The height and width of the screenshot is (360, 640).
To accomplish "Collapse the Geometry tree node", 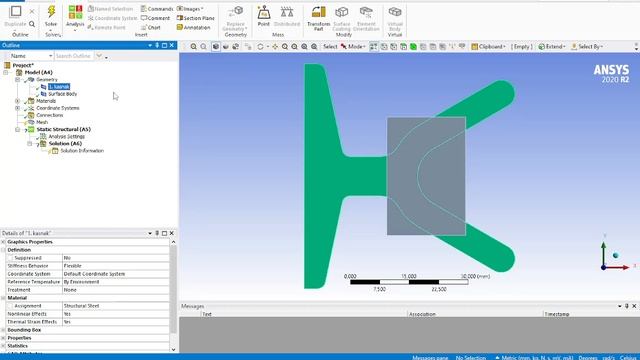I will click(x=17, y=80).
